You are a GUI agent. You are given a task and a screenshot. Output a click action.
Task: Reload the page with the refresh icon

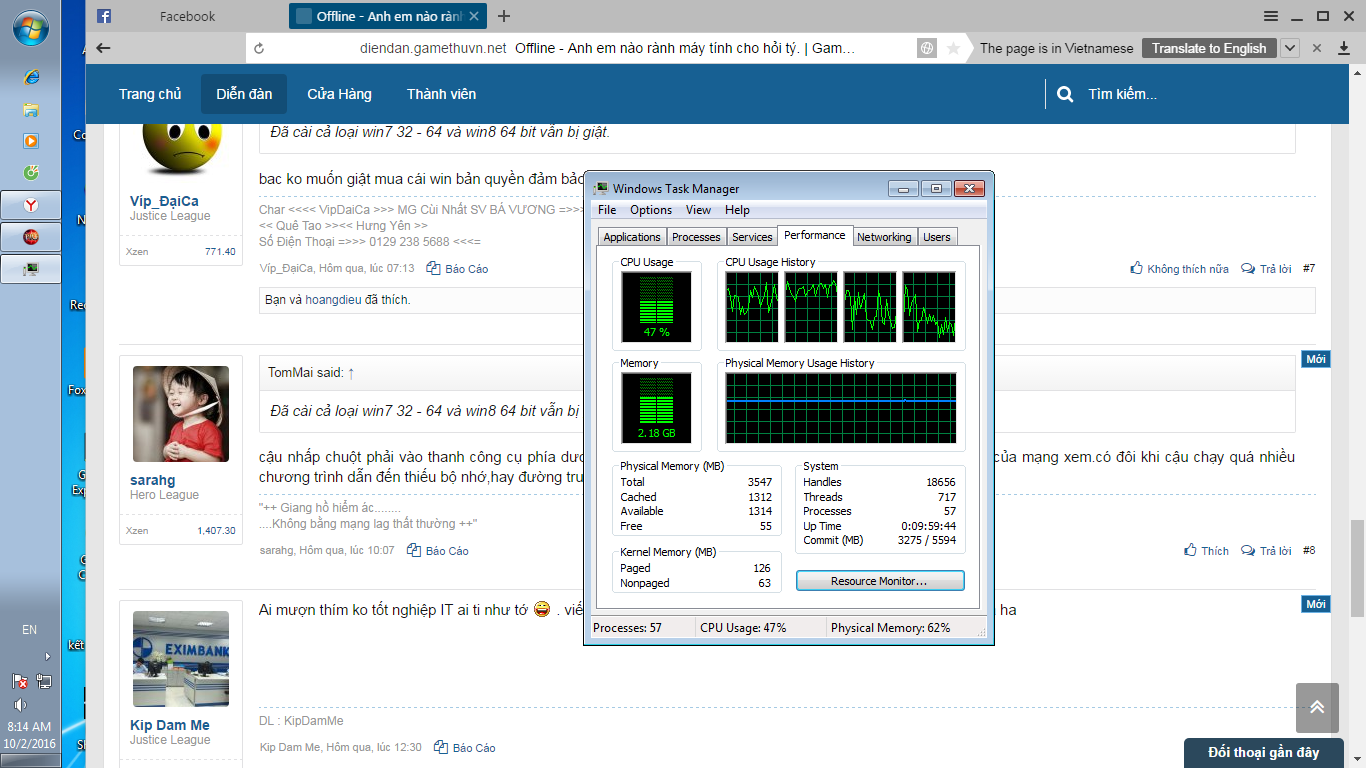point(259,48)
